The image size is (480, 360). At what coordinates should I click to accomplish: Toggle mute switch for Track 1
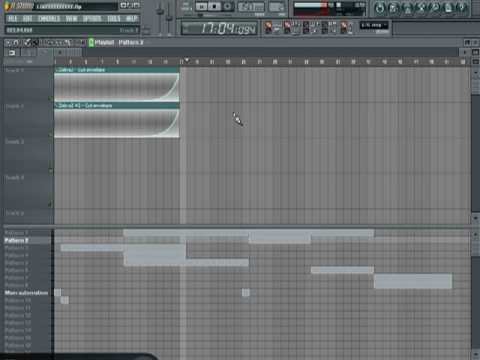tap(51, 99)
